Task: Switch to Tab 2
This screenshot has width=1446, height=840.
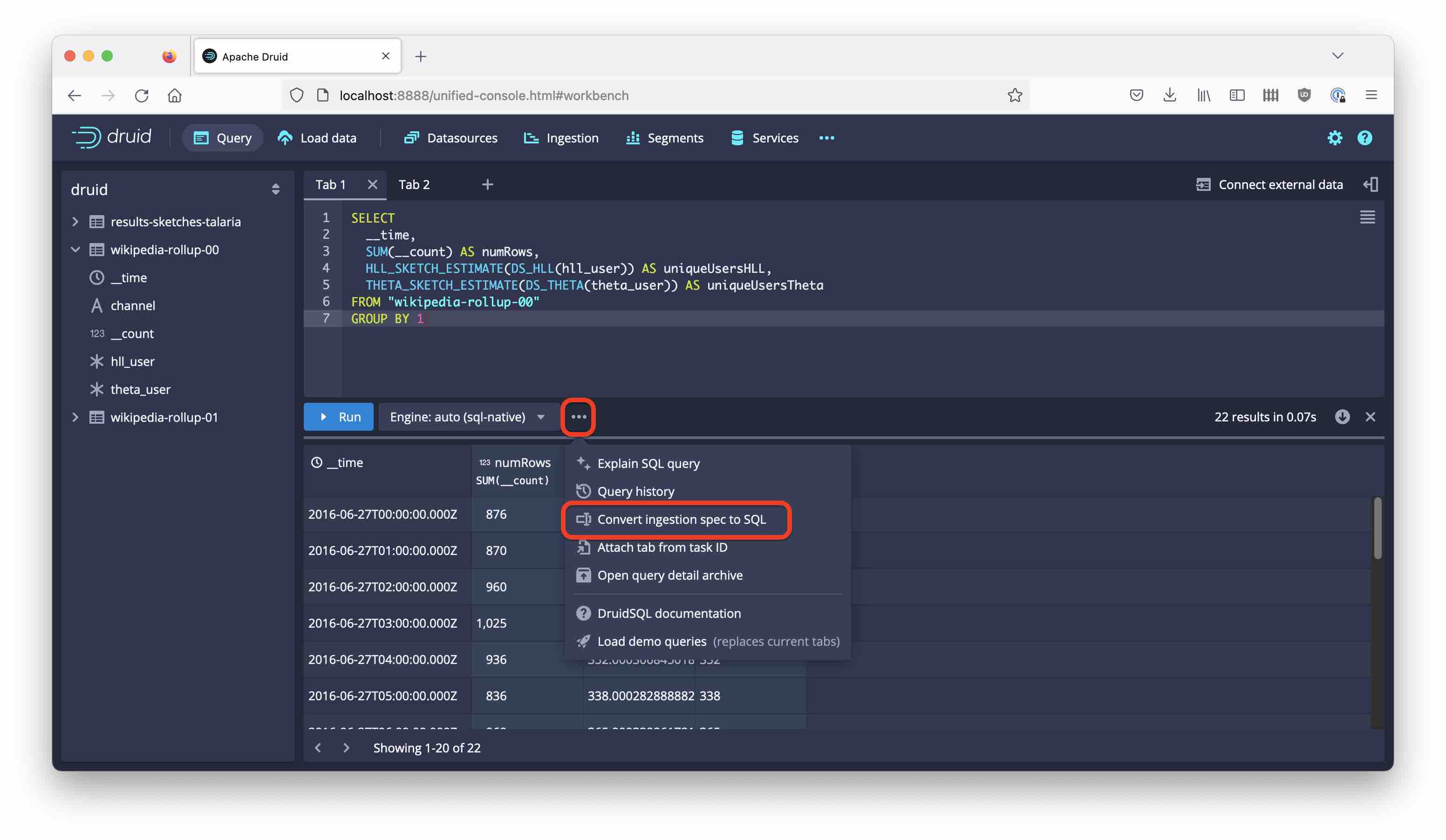Action: coord(414,185)
